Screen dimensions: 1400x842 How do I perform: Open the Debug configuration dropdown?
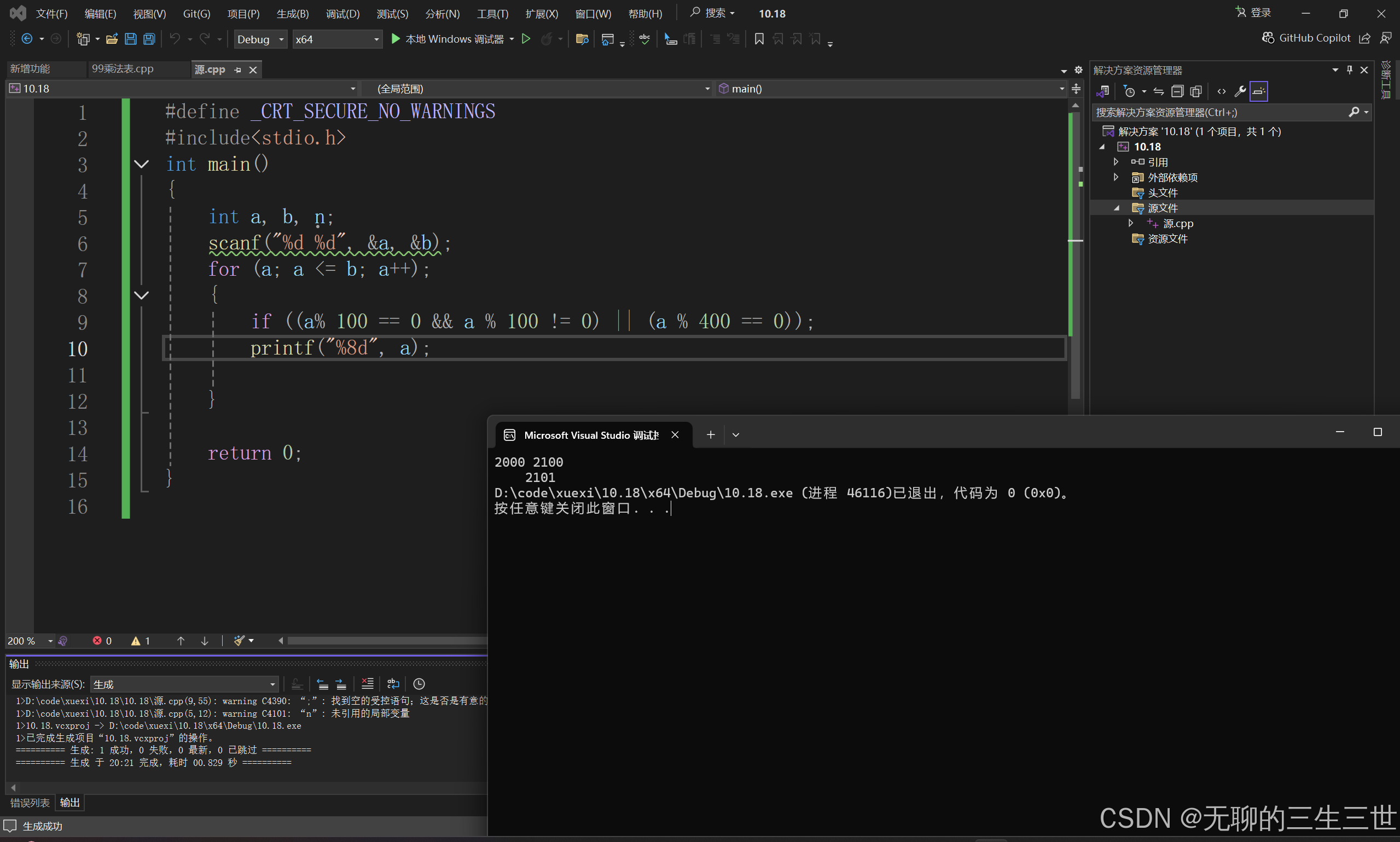[x=260, y=39]
